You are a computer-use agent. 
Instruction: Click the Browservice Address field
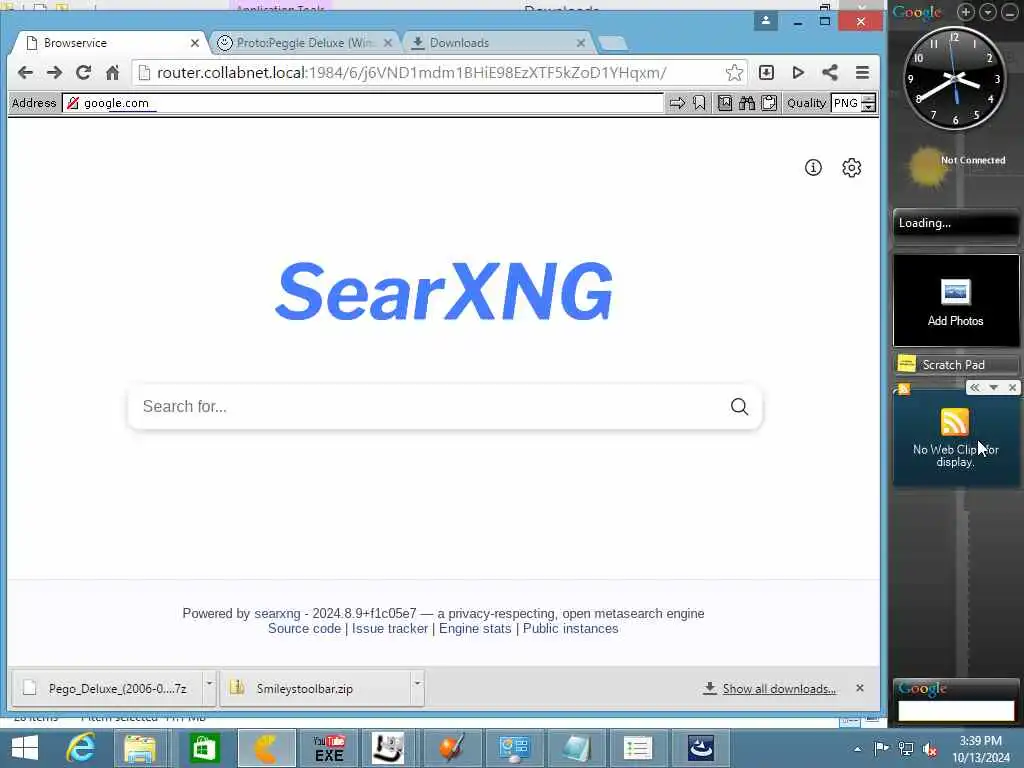tap(363, 103)
